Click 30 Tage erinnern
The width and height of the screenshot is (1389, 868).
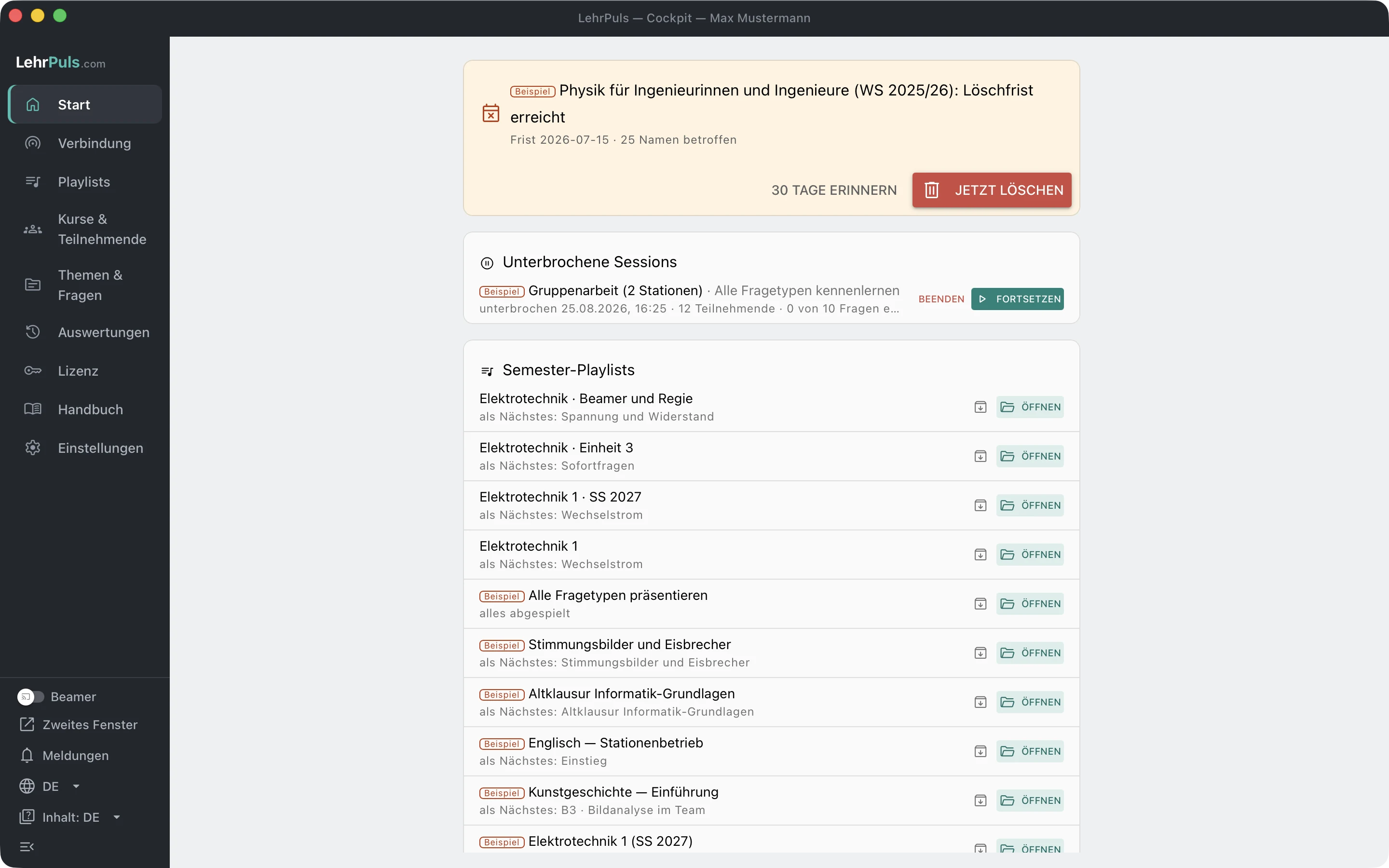(833, 190)
